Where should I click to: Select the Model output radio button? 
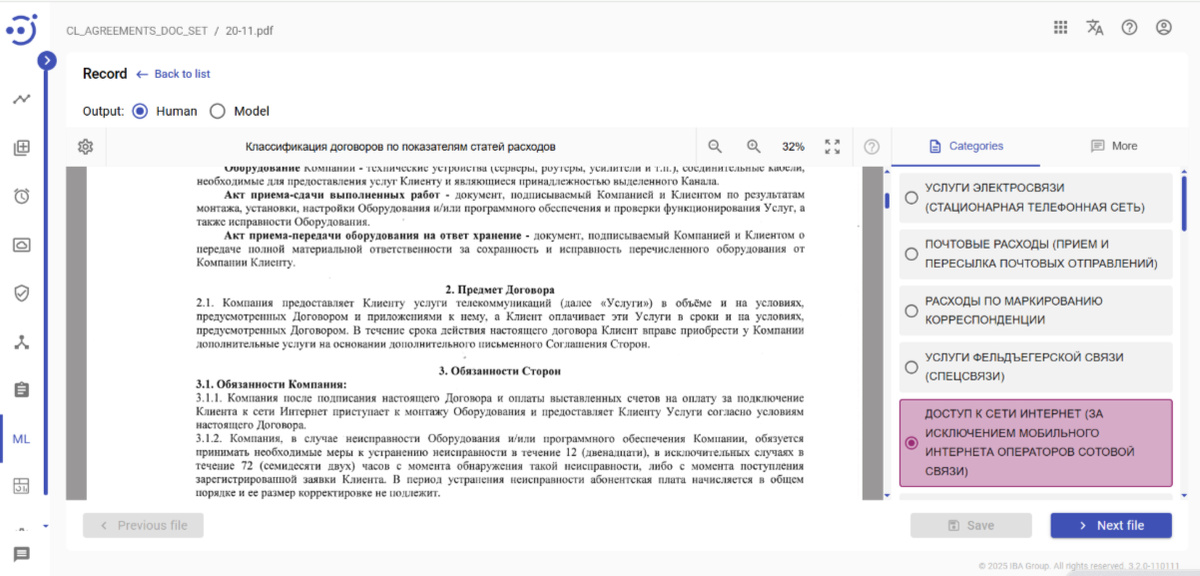point(217,112)
